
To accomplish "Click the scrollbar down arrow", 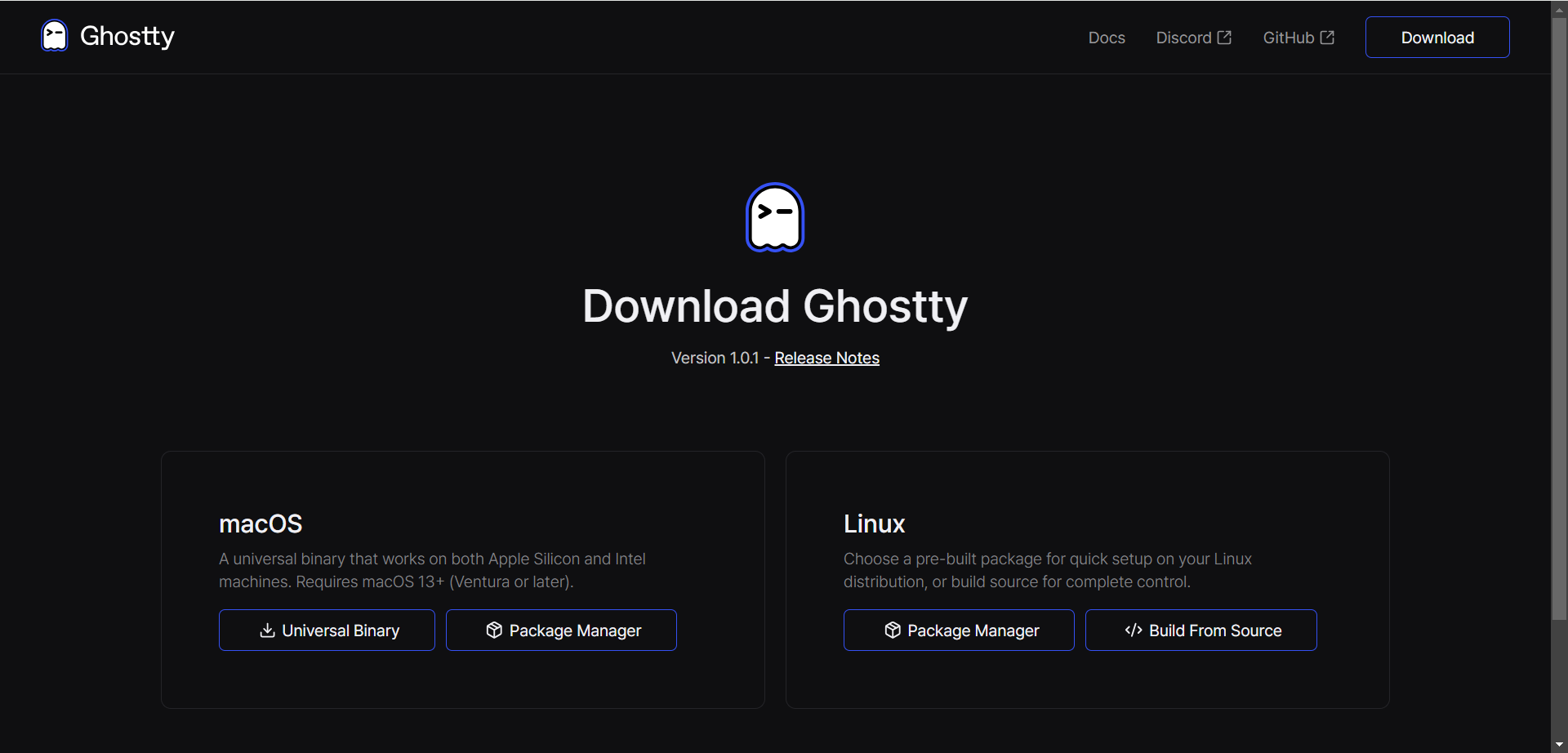I will point(1559,745).
